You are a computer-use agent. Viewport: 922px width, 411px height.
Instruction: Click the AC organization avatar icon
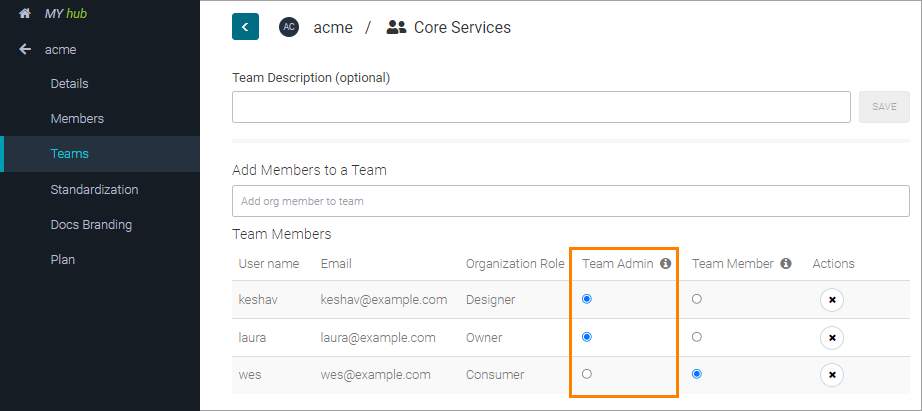coord(289,27)
